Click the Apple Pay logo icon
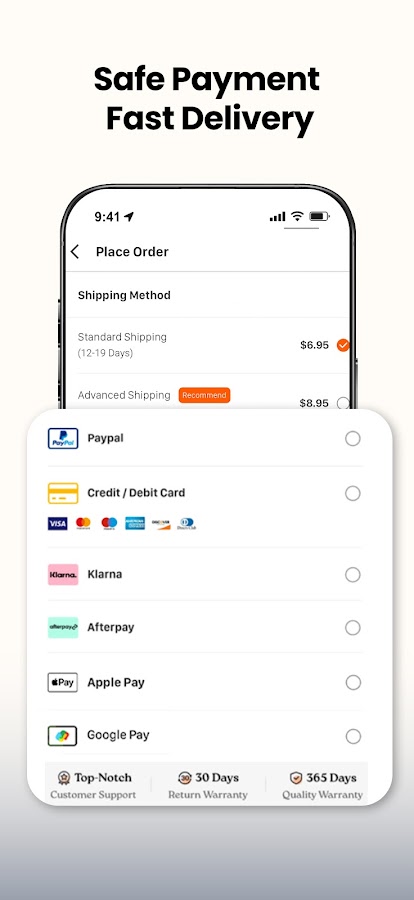 pyautogui.click(x=63, y=682)
